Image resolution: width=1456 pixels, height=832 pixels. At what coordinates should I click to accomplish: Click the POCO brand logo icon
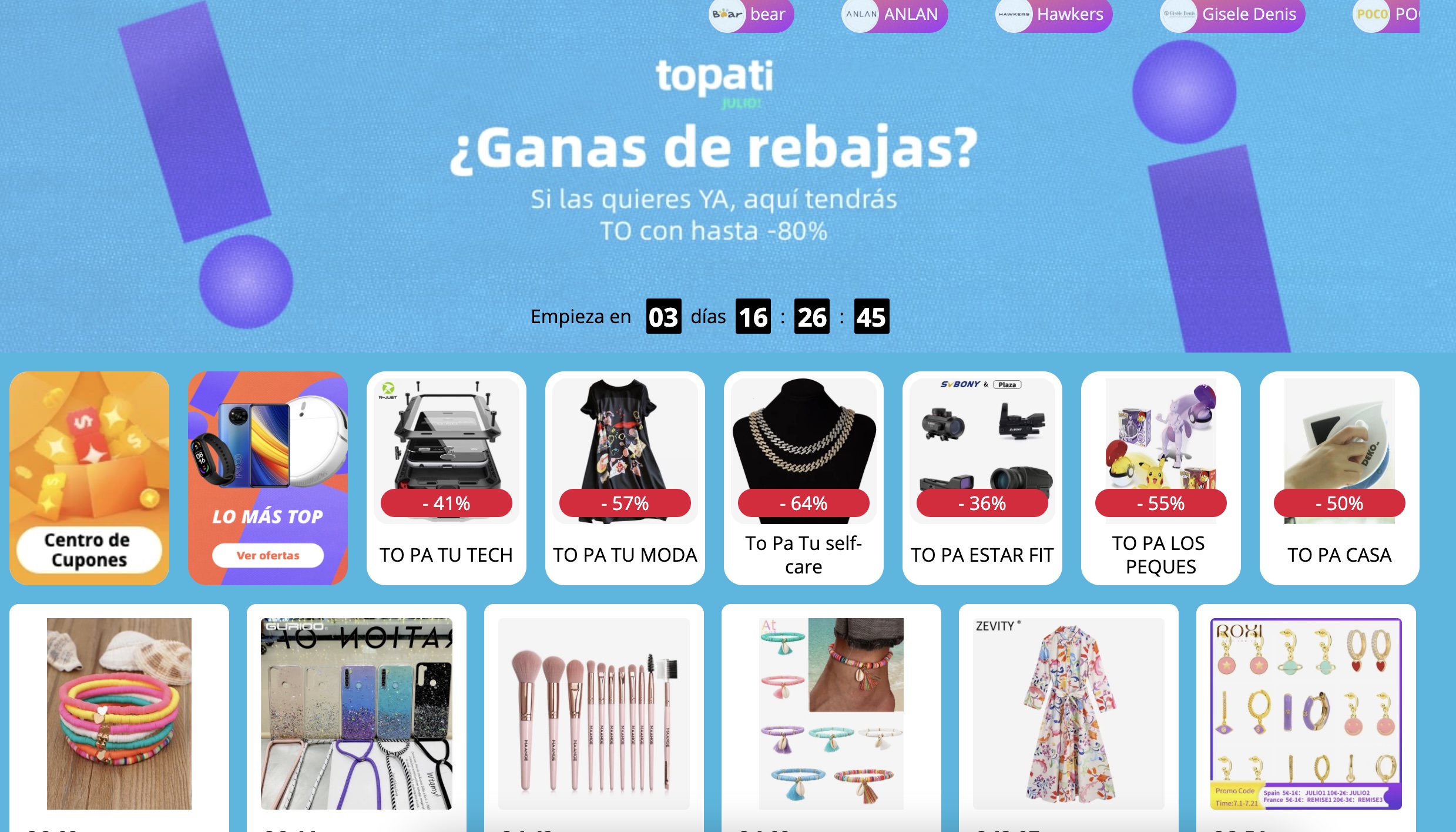(1371, 14)
